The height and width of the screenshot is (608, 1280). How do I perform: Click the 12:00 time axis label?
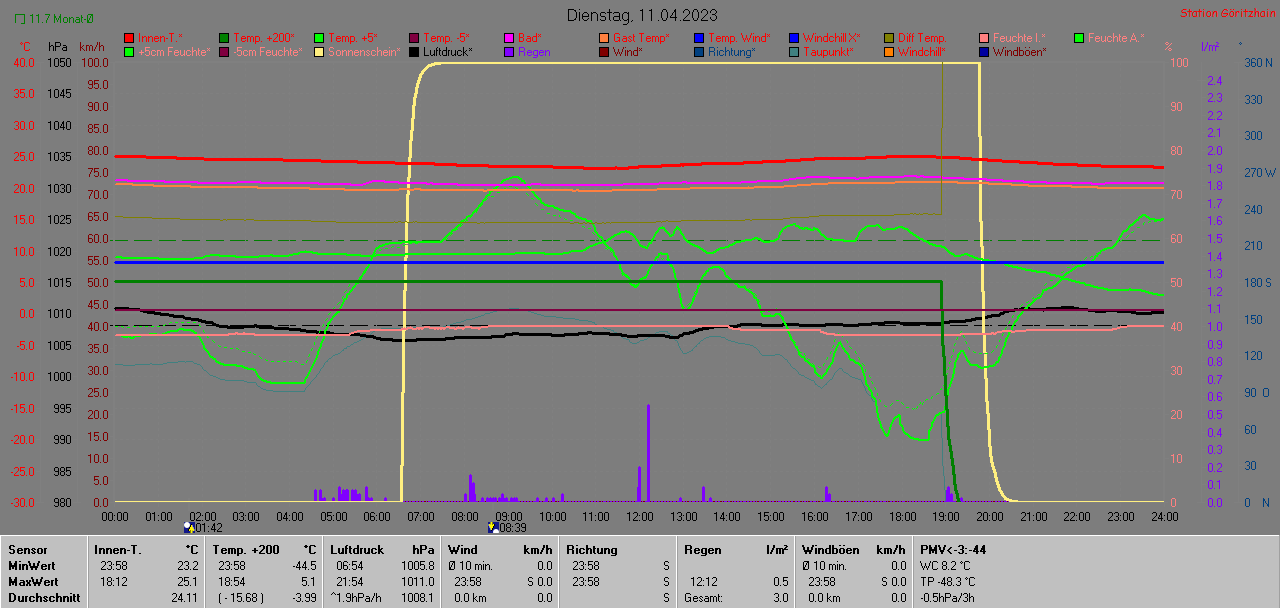point(639,516)
